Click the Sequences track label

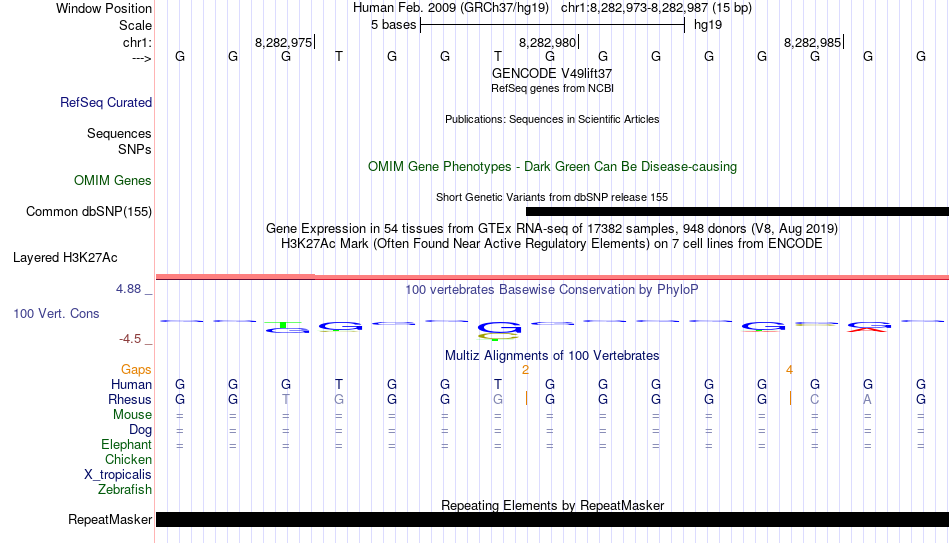(x=119, y=133)
